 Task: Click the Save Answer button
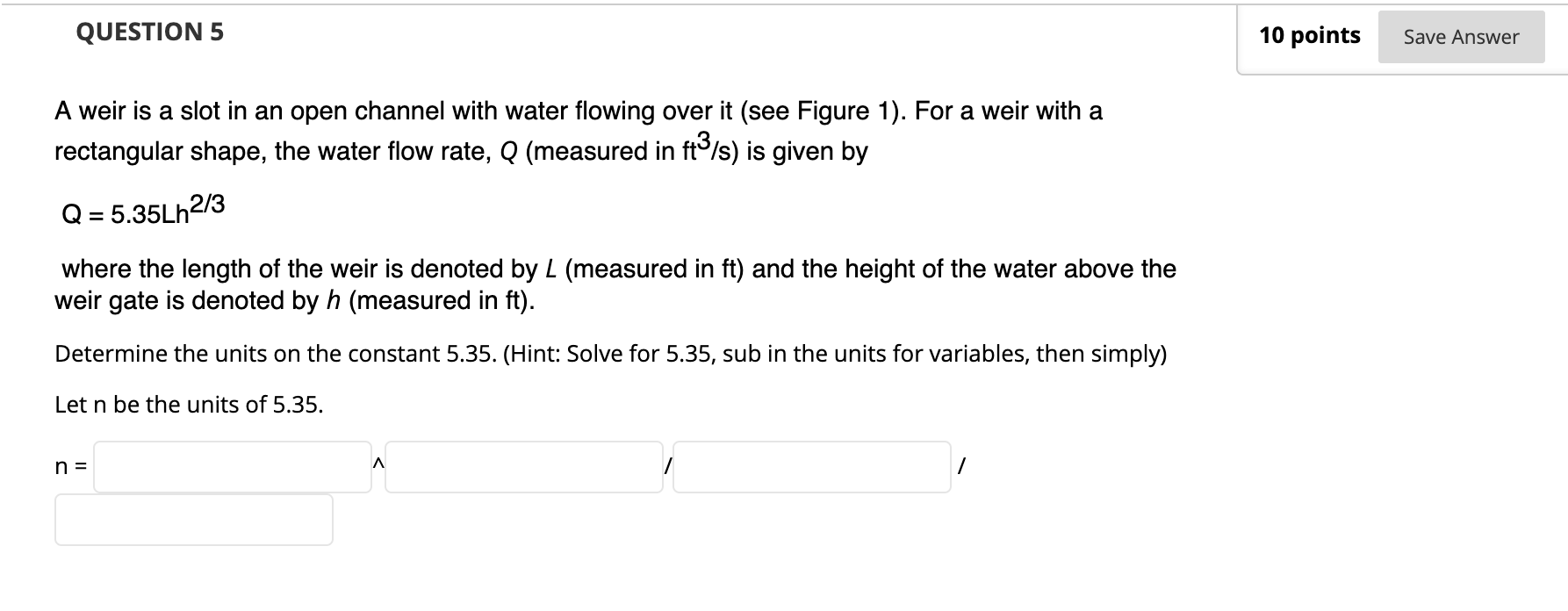(1461, 37)
